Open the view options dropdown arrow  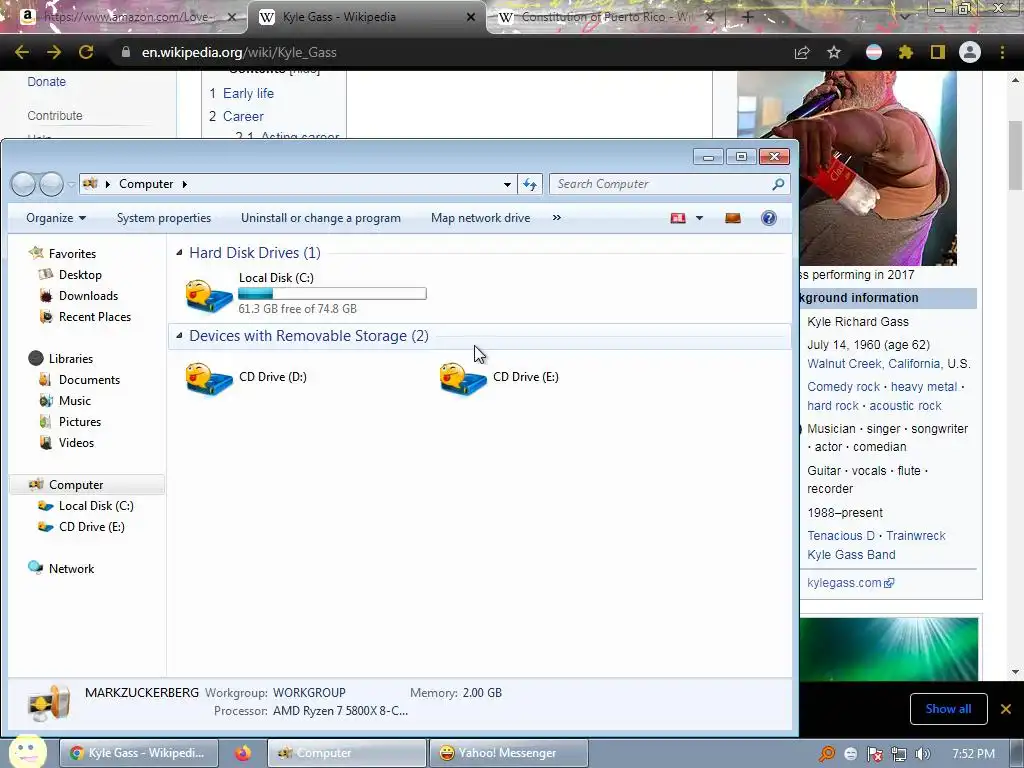tap(699, 218)
